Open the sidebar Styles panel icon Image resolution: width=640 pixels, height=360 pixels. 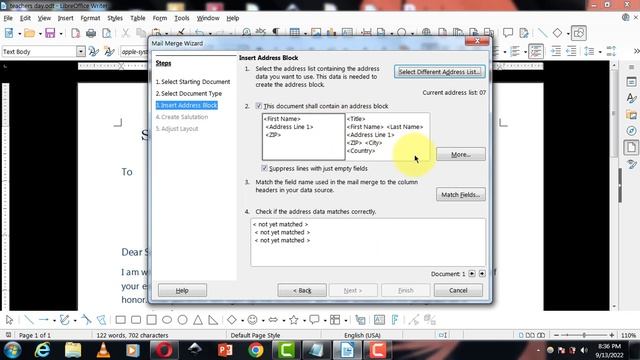(631, 98)
